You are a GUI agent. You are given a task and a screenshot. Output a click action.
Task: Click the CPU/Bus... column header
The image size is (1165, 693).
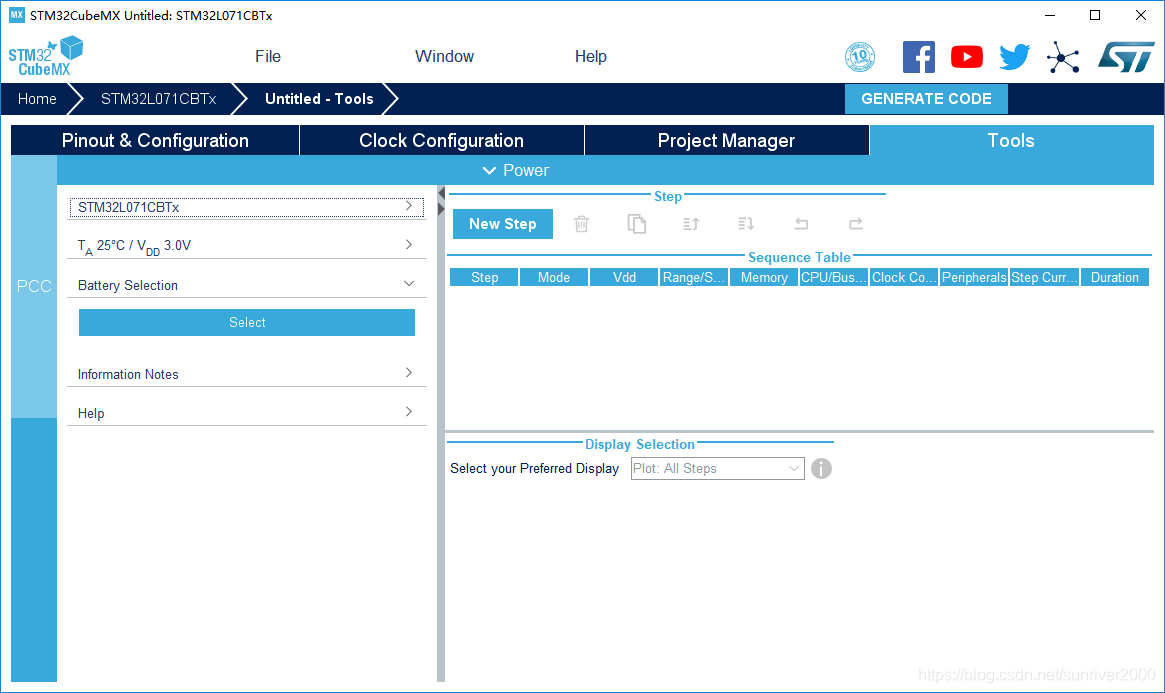tap(834, 277)
